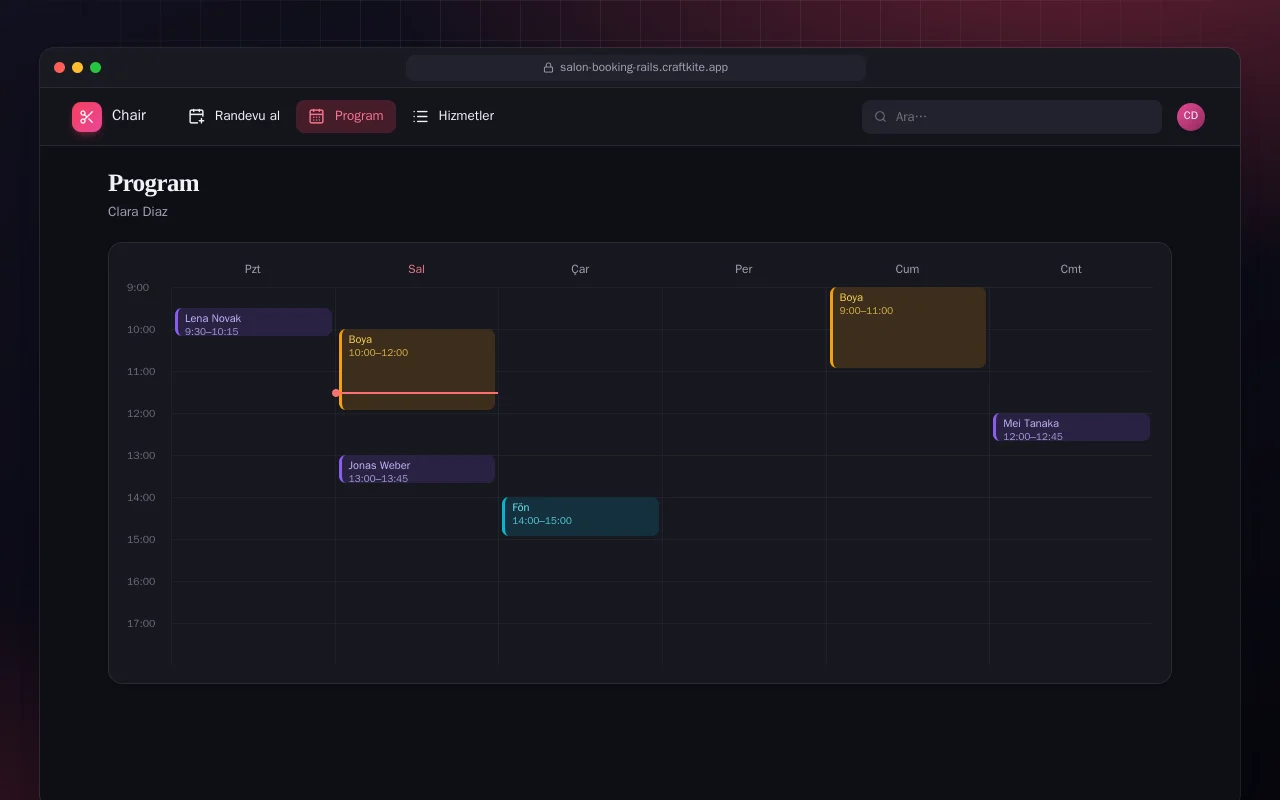This screenshot has width=1280, height=800.
Task: Open the CD user avatar
Action: point(1191,117)
